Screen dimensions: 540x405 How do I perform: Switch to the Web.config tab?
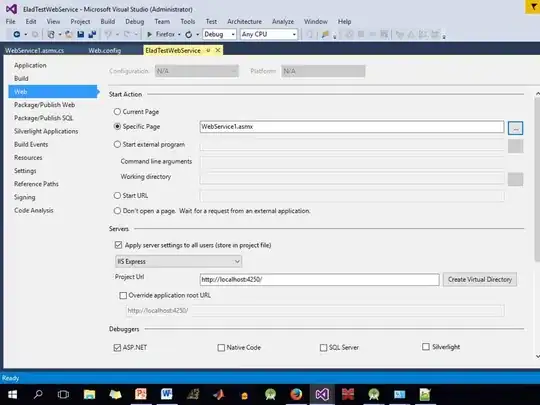click(105, 51)
